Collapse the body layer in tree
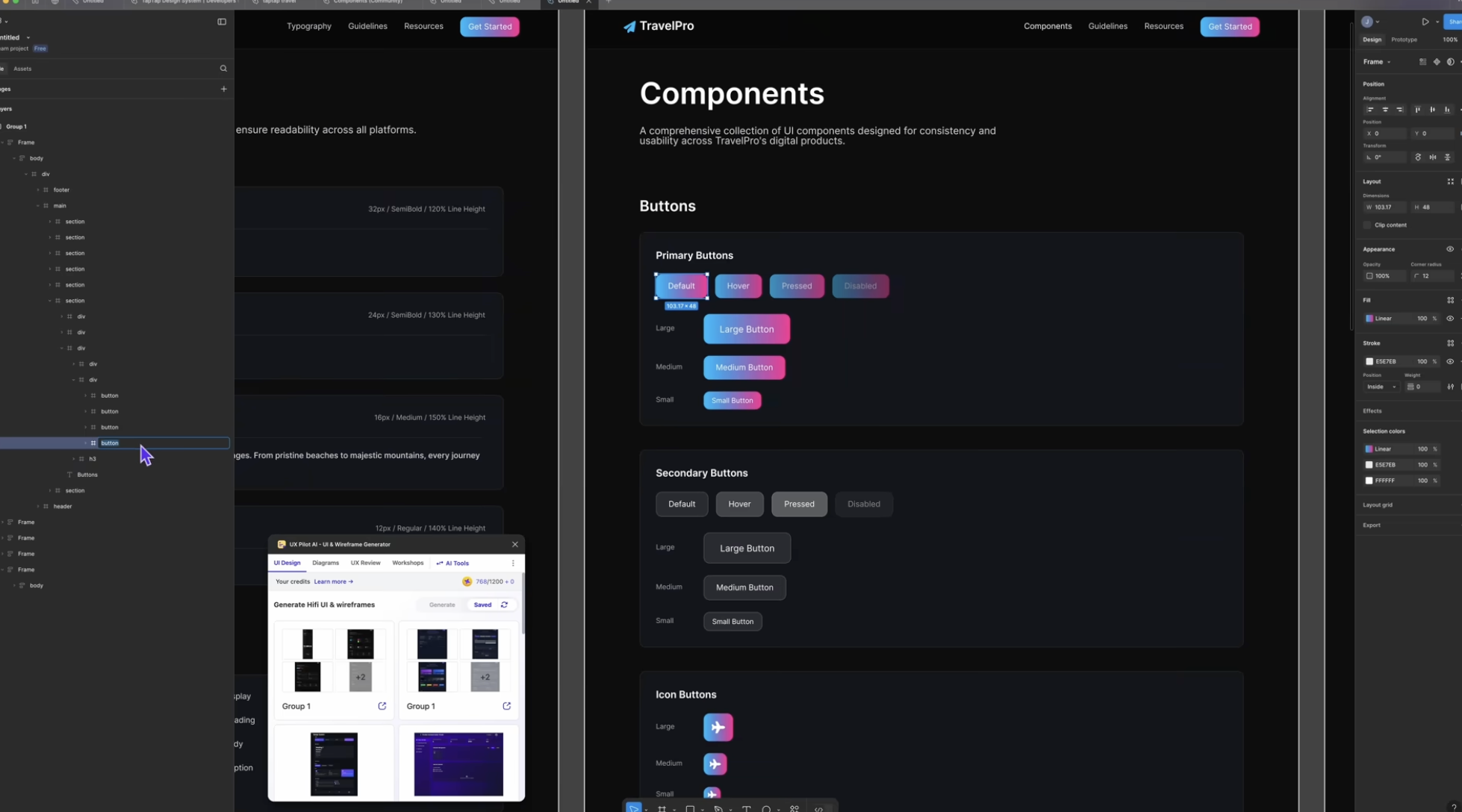1462x812 pixels. tap(14, 158)
